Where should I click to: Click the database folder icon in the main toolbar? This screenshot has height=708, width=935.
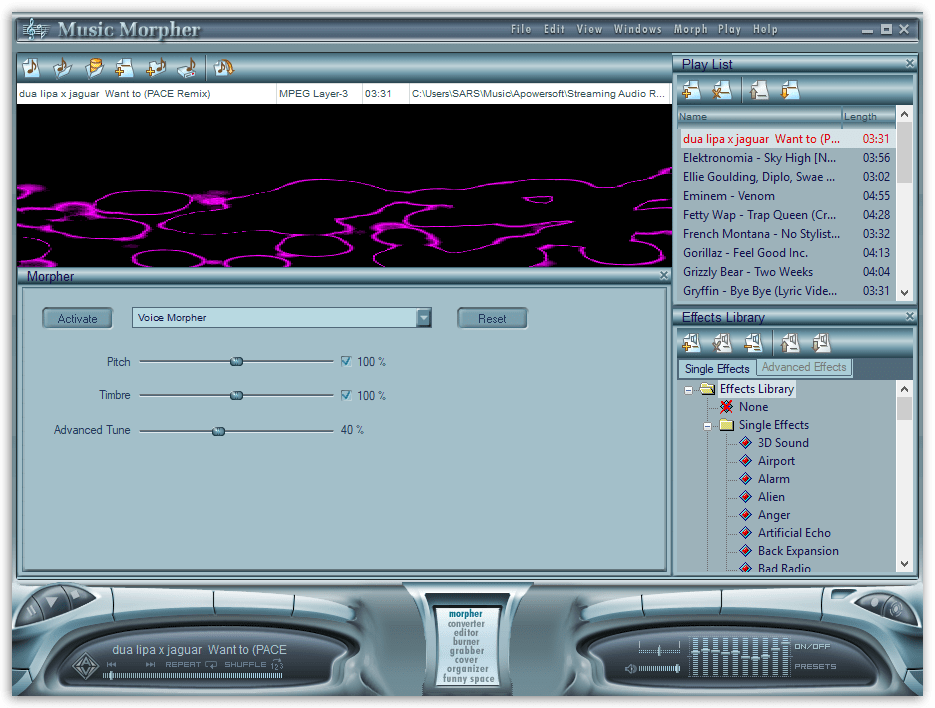point(94,68)
